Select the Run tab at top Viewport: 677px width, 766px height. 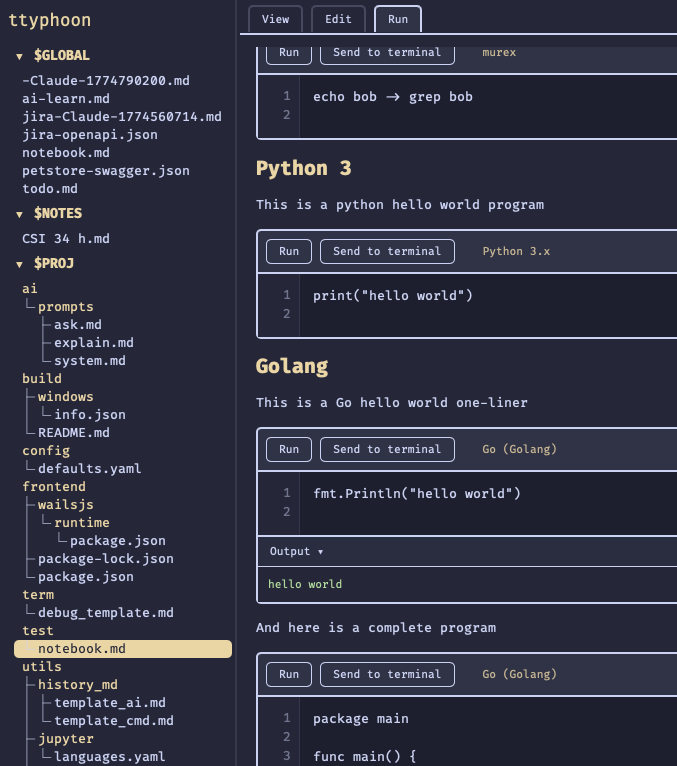pyautogui.click(x=398, y=19)
